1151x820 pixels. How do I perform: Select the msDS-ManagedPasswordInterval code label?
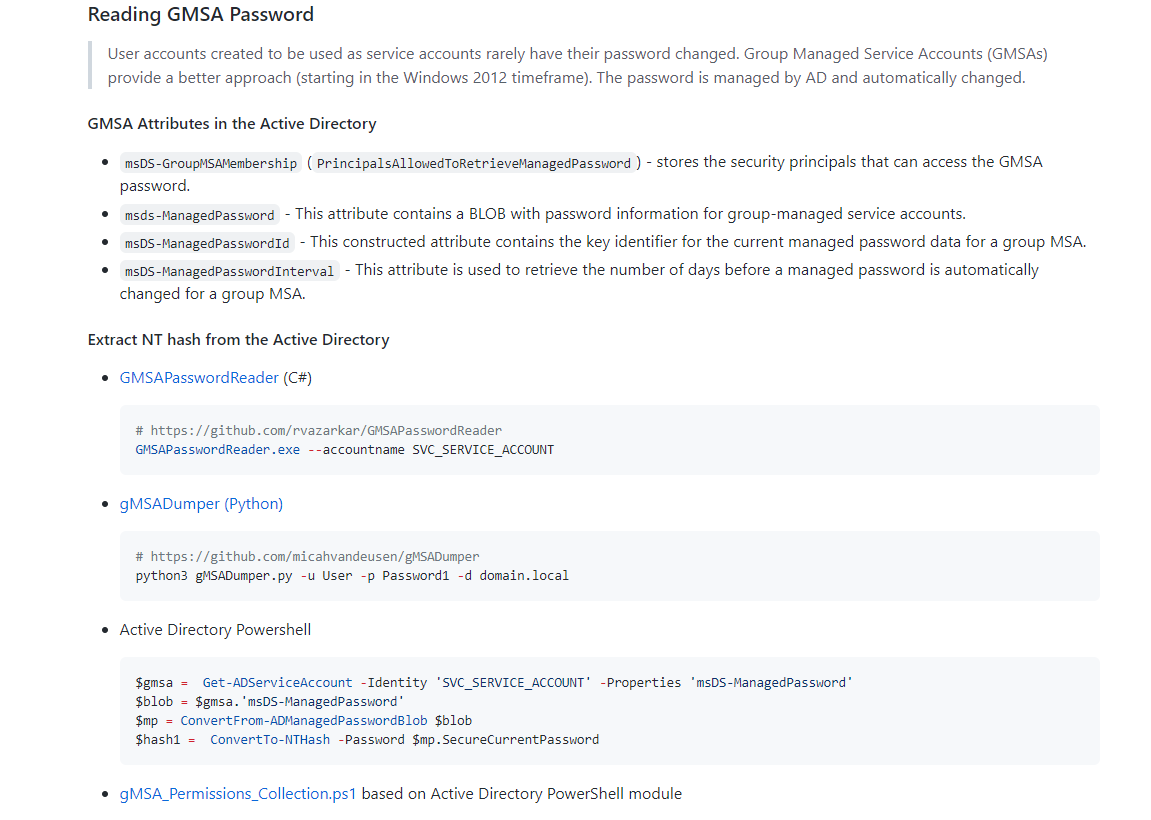pos(229,271)
